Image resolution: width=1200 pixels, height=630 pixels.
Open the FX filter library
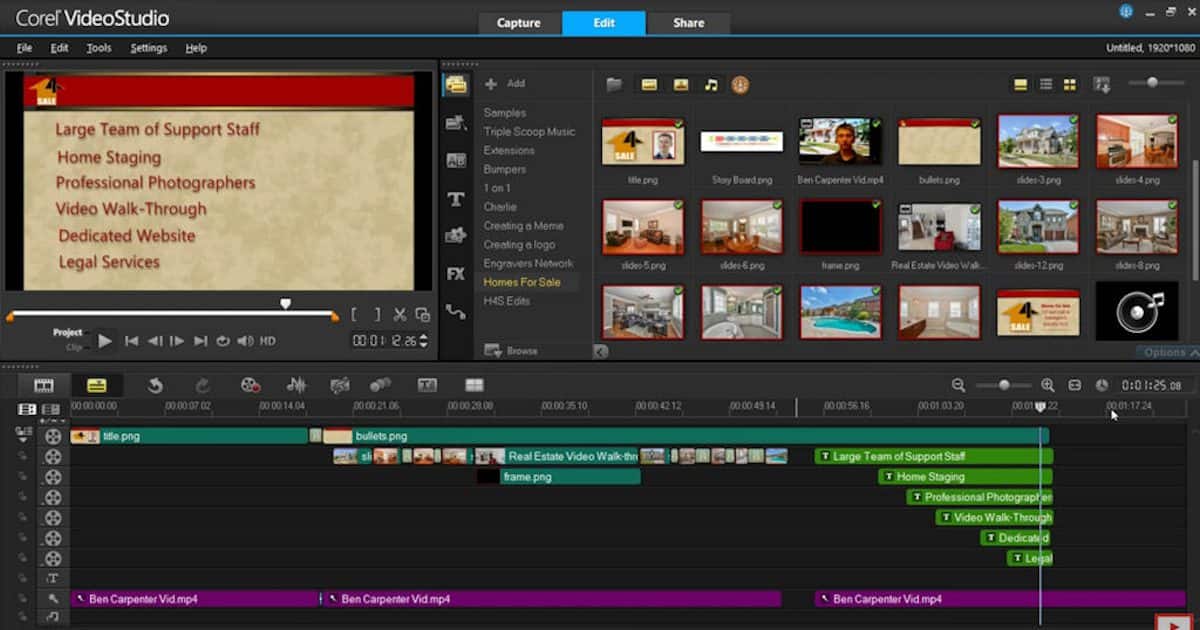(x=456, y=273)
